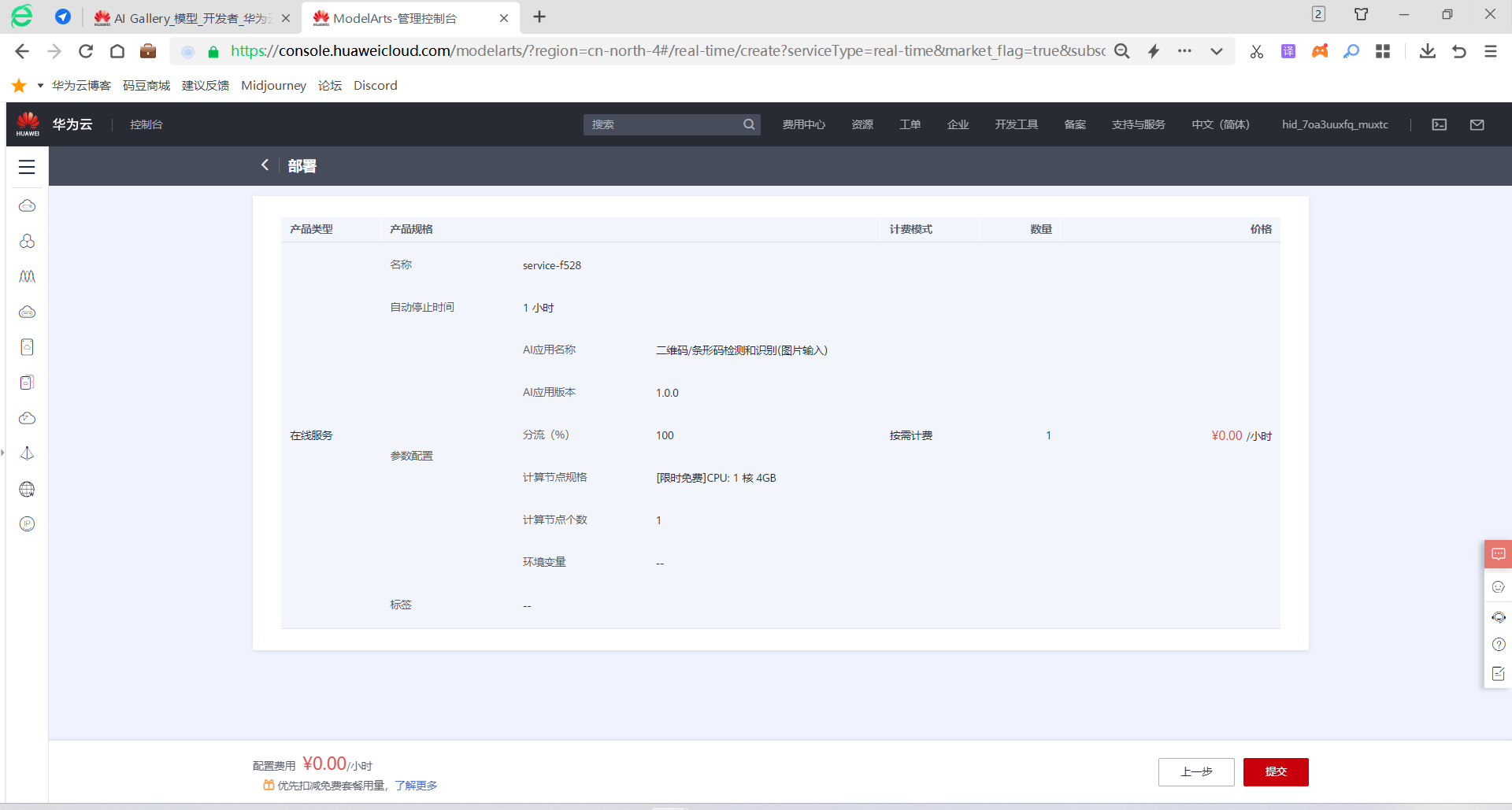The height and width of the screenshot is (810, 1512).
Task: Click the red 提交 button
Action: coord(1276,771)
